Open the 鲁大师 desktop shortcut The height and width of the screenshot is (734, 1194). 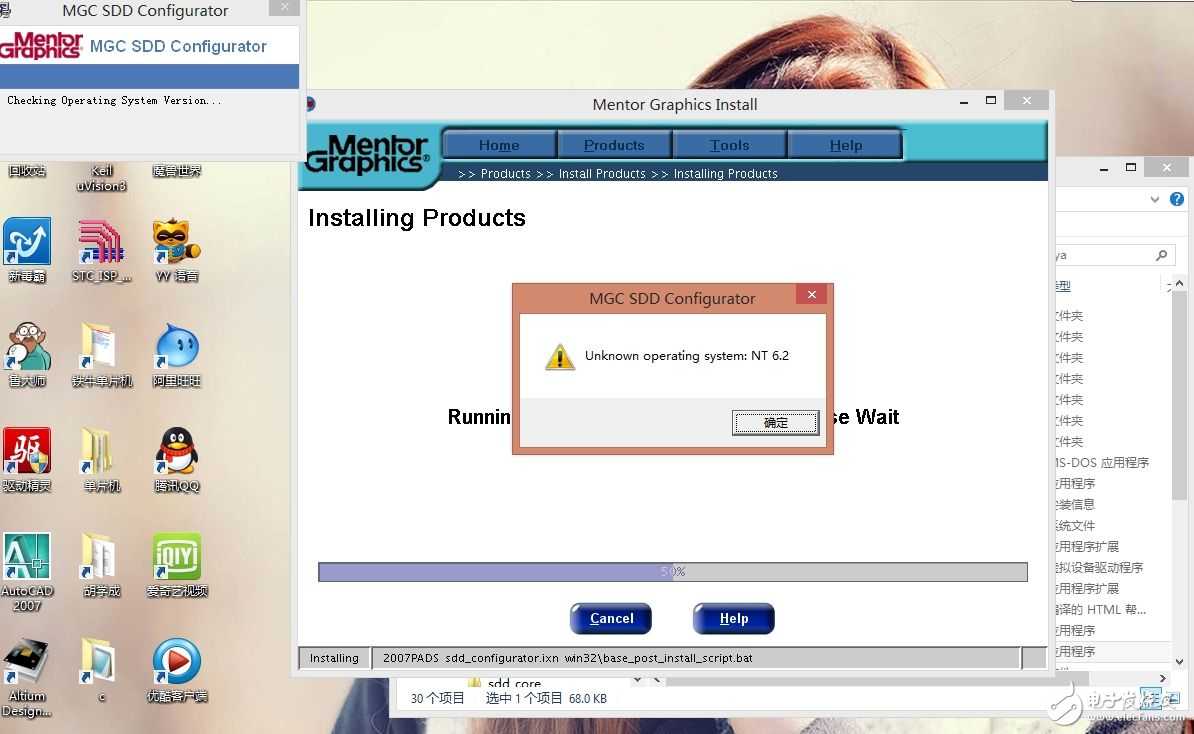coord(27,354)
